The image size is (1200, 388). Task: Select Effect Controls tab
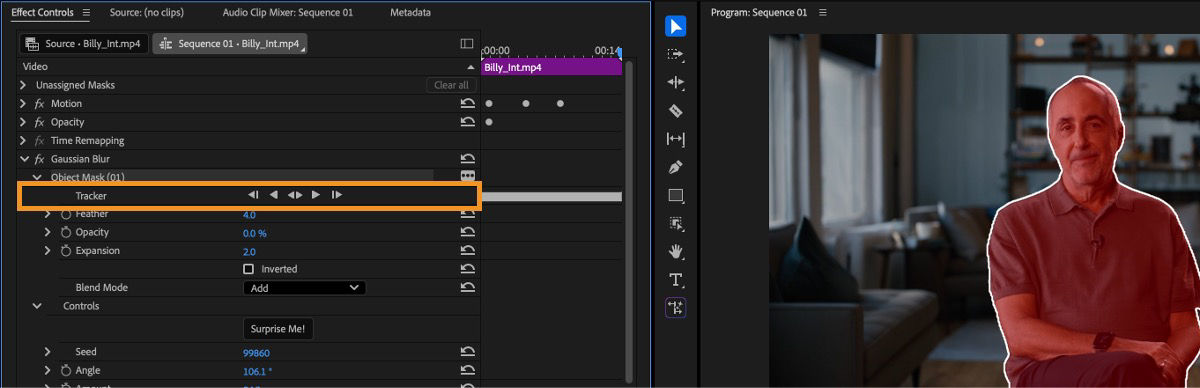[x=42, y=13]
